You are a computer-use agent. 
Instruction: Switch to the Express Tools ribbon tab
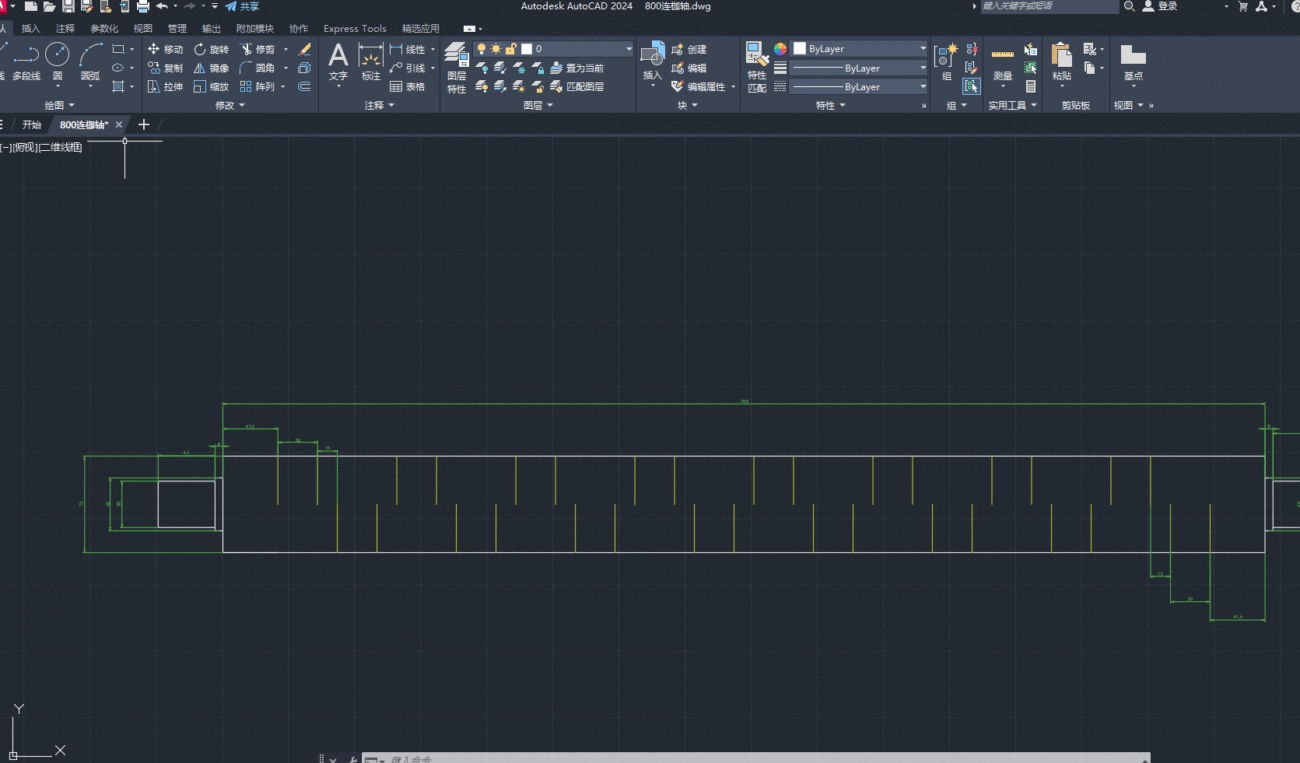tap(354, 29)
